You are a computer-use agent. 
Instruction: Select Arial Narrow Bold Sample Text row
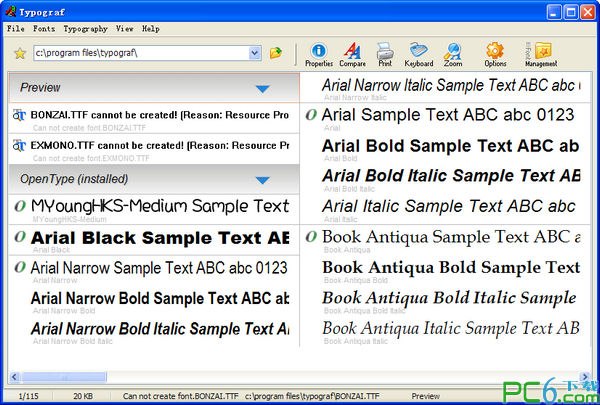point(154,301)
